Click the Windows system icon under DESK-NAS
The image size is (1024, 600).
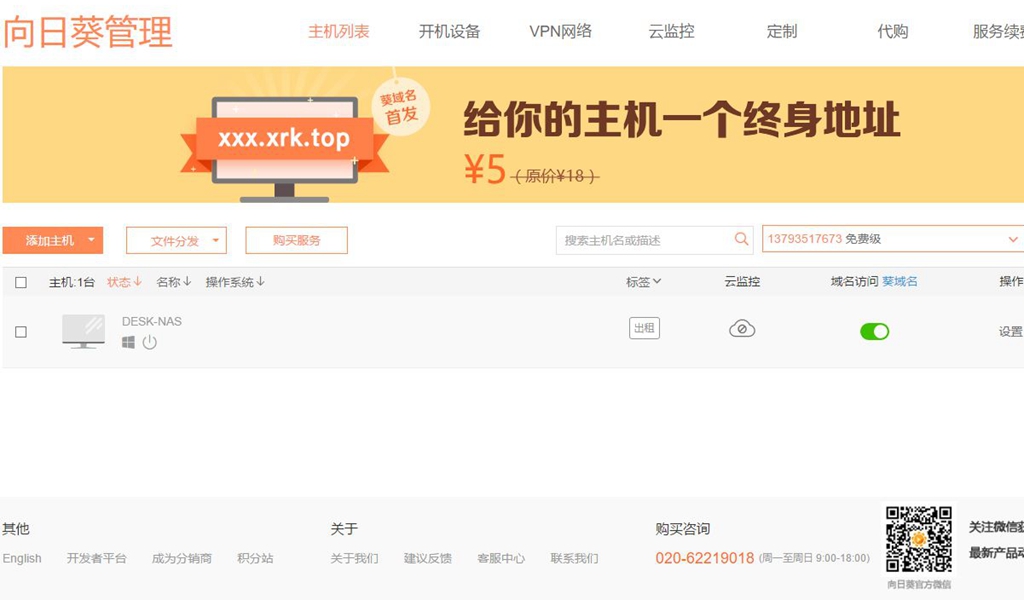tap(127, 343)
